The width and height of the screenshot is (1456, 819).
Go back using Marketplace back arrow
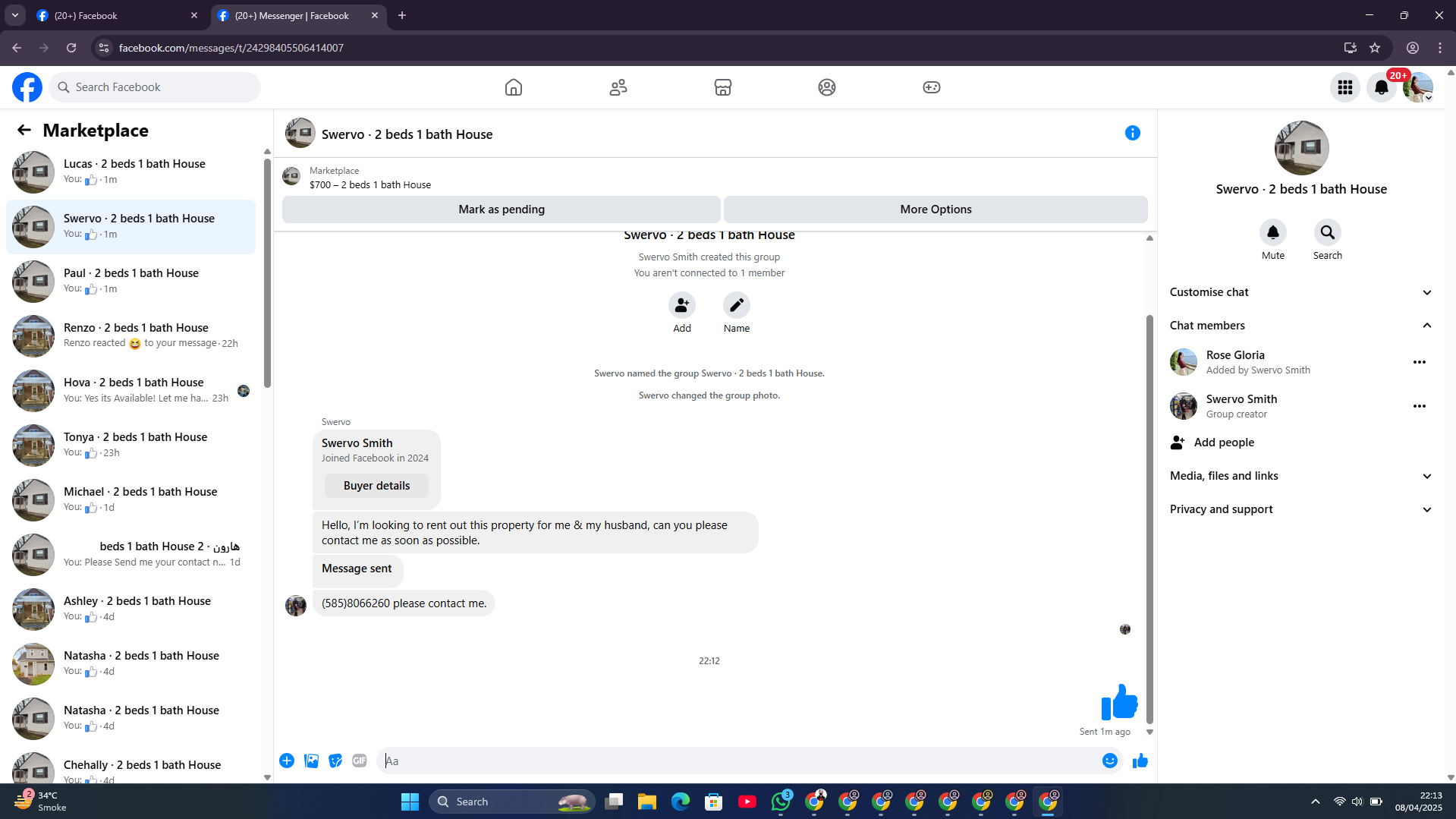24,131
